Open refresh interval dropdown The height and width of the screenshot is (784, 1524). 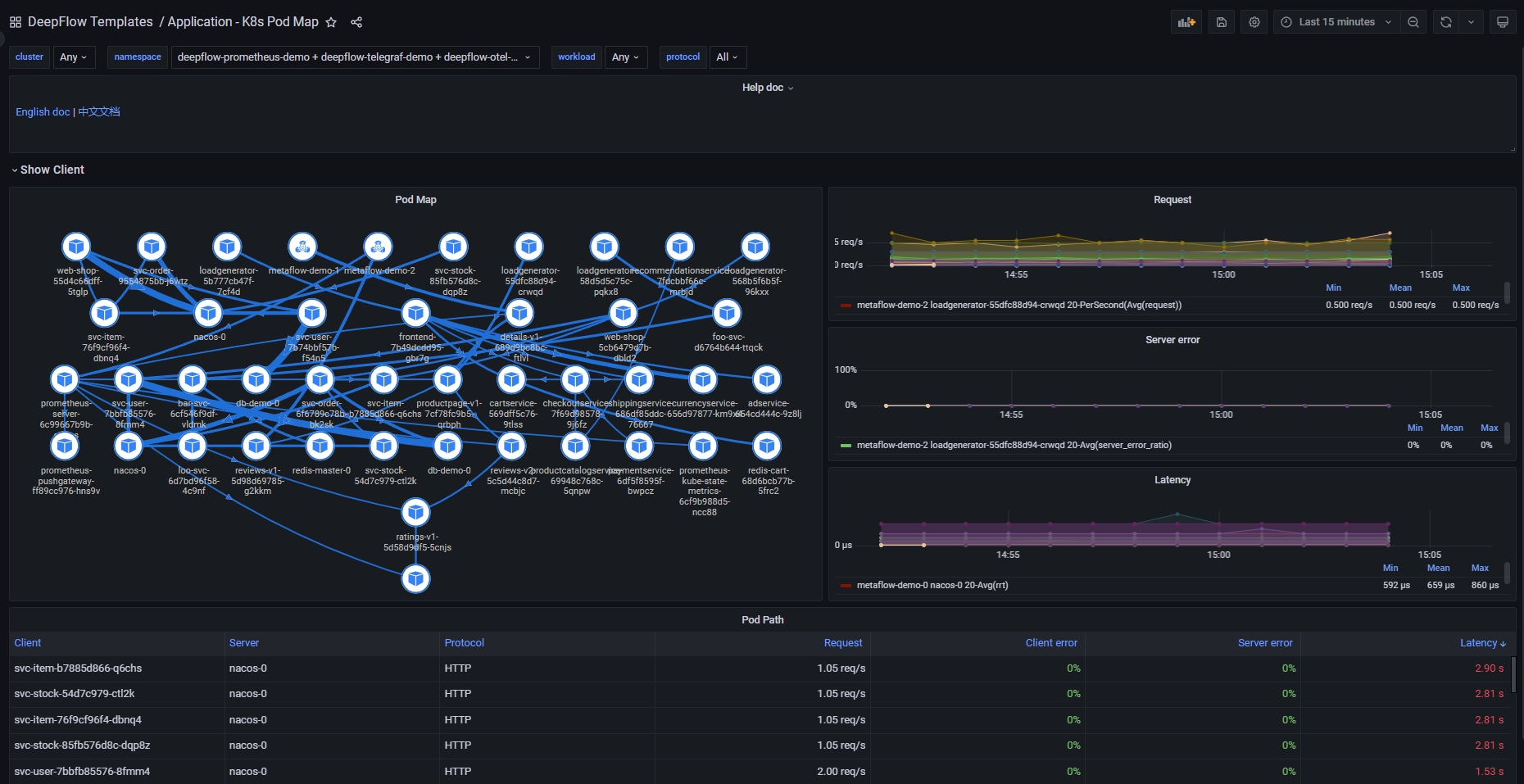click(x=1472, y=22)
